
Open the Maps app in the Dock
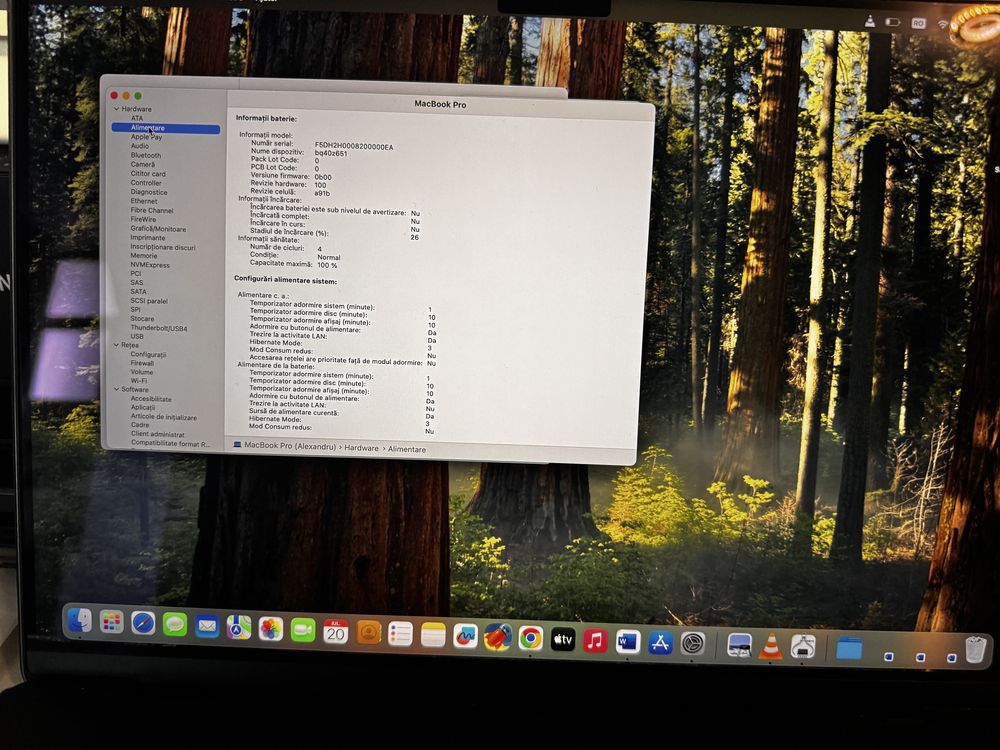tap(239, 628)
